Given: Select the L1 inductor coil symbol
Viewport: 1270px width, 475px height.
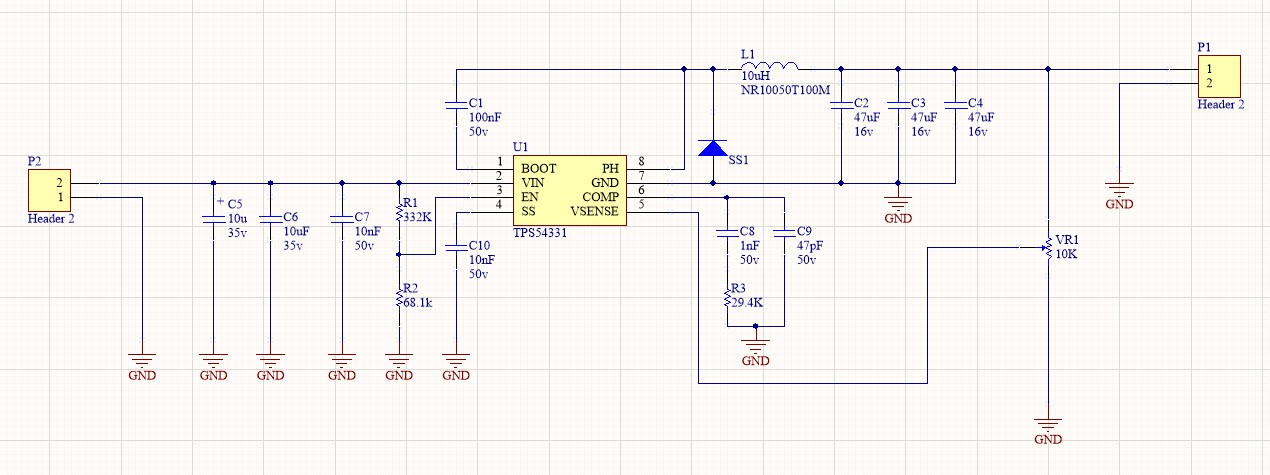Looking at the screenshot, I should pyautogui.click(x=769, y=67).
